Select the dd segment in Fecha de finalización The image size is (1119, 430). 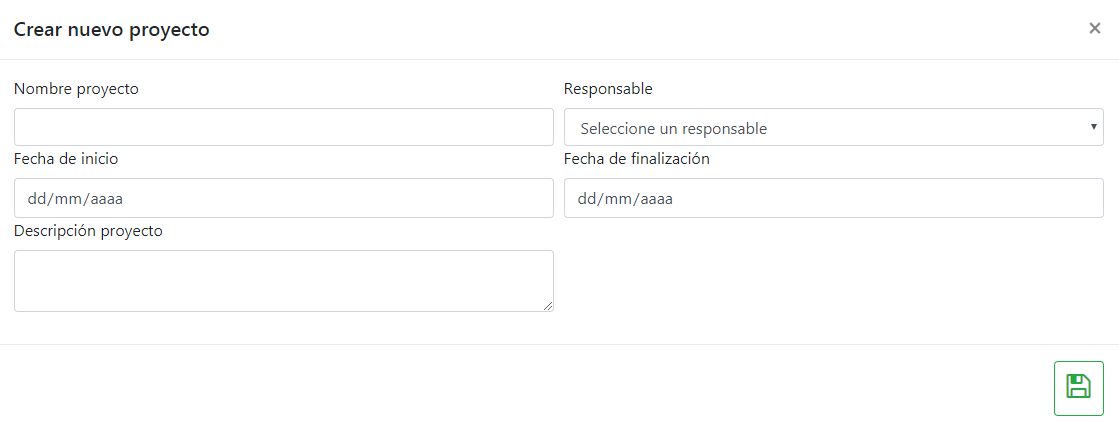pos(587,199)
